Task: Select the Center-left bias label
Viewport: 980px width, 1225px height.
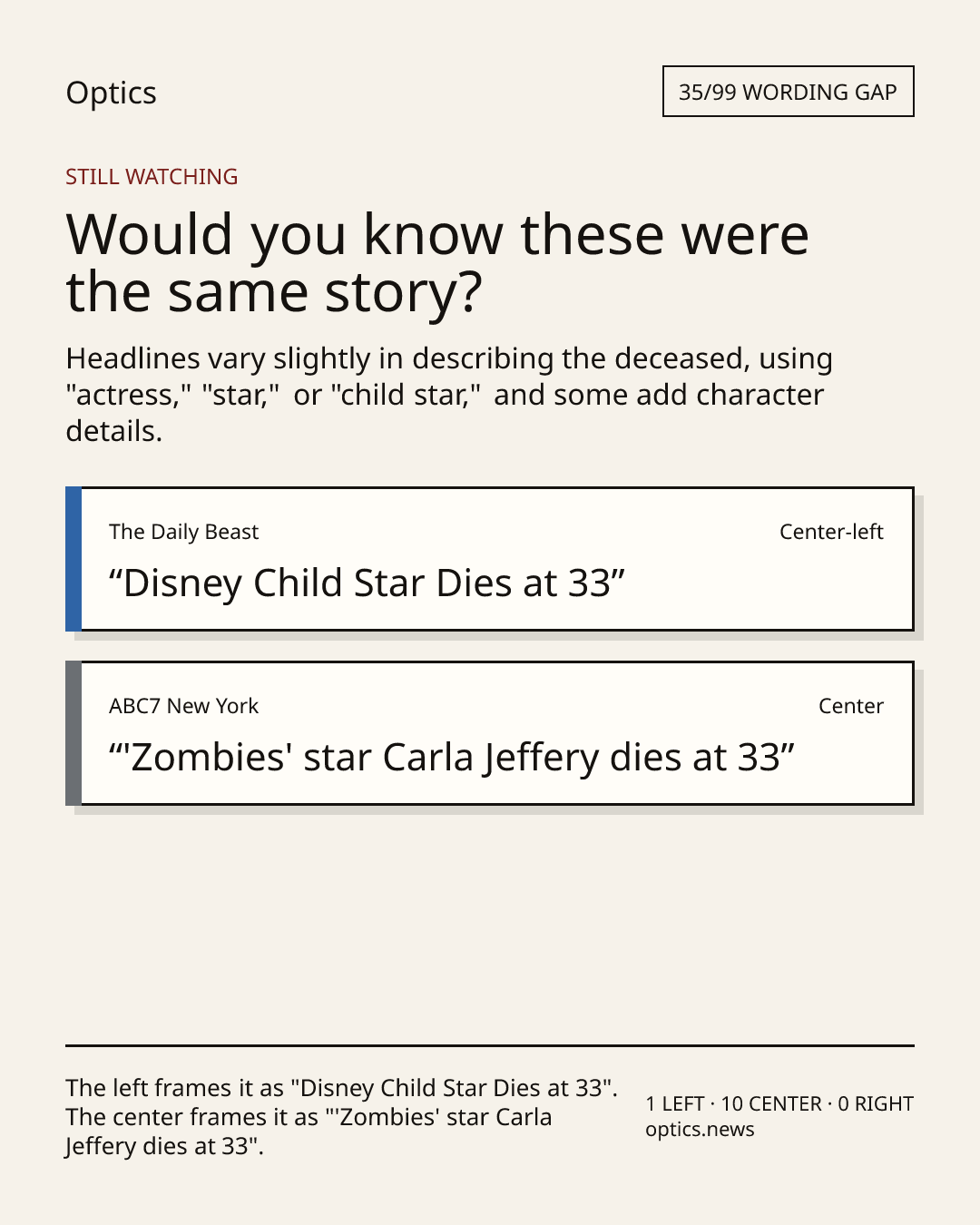Action: pos(831,532)
